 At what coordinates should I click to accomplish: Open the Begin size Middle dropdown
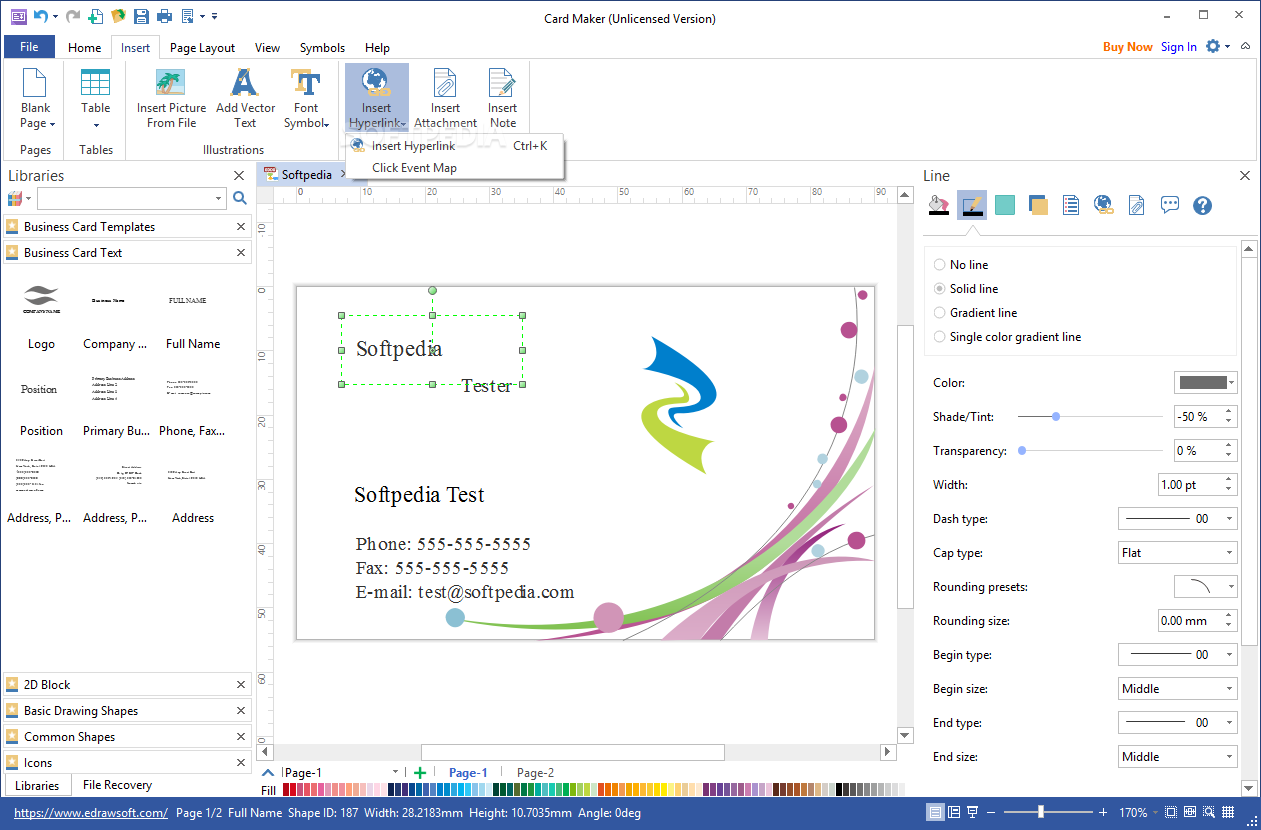pyautogui.click(x=1177, y=688)
